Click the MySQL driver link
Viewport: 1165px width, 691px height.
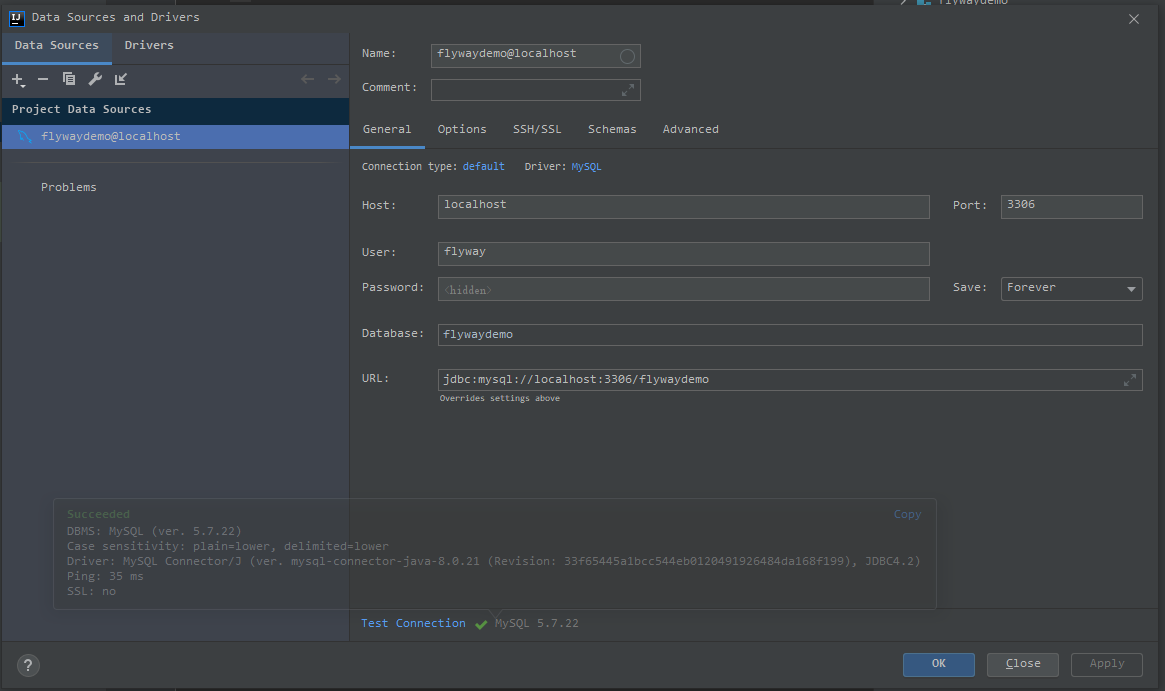pyautogui.click(x=586, y=166)
